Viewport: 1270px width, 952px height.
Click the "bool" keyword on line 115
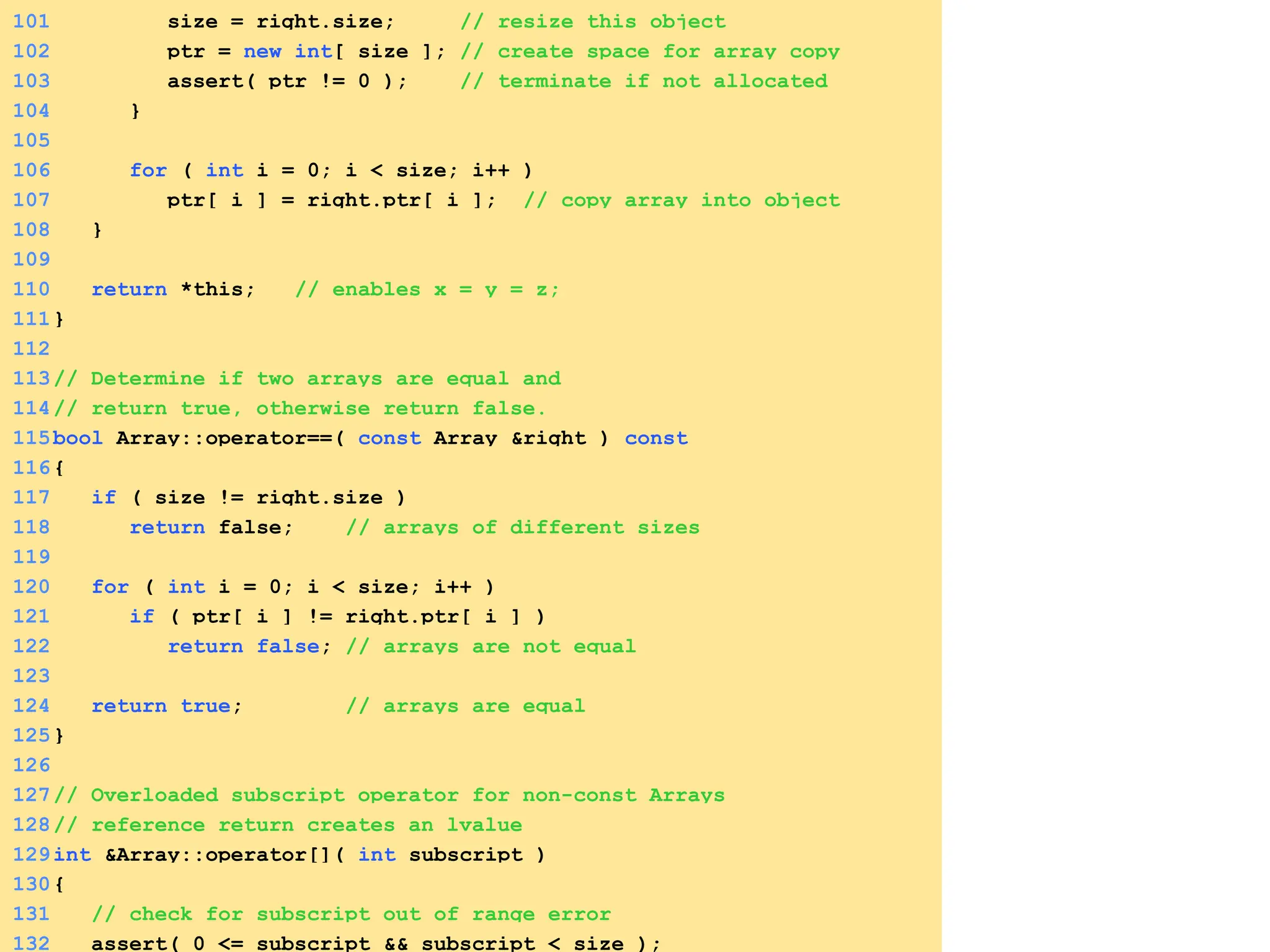pyautogui.click(x=78, y=438)
